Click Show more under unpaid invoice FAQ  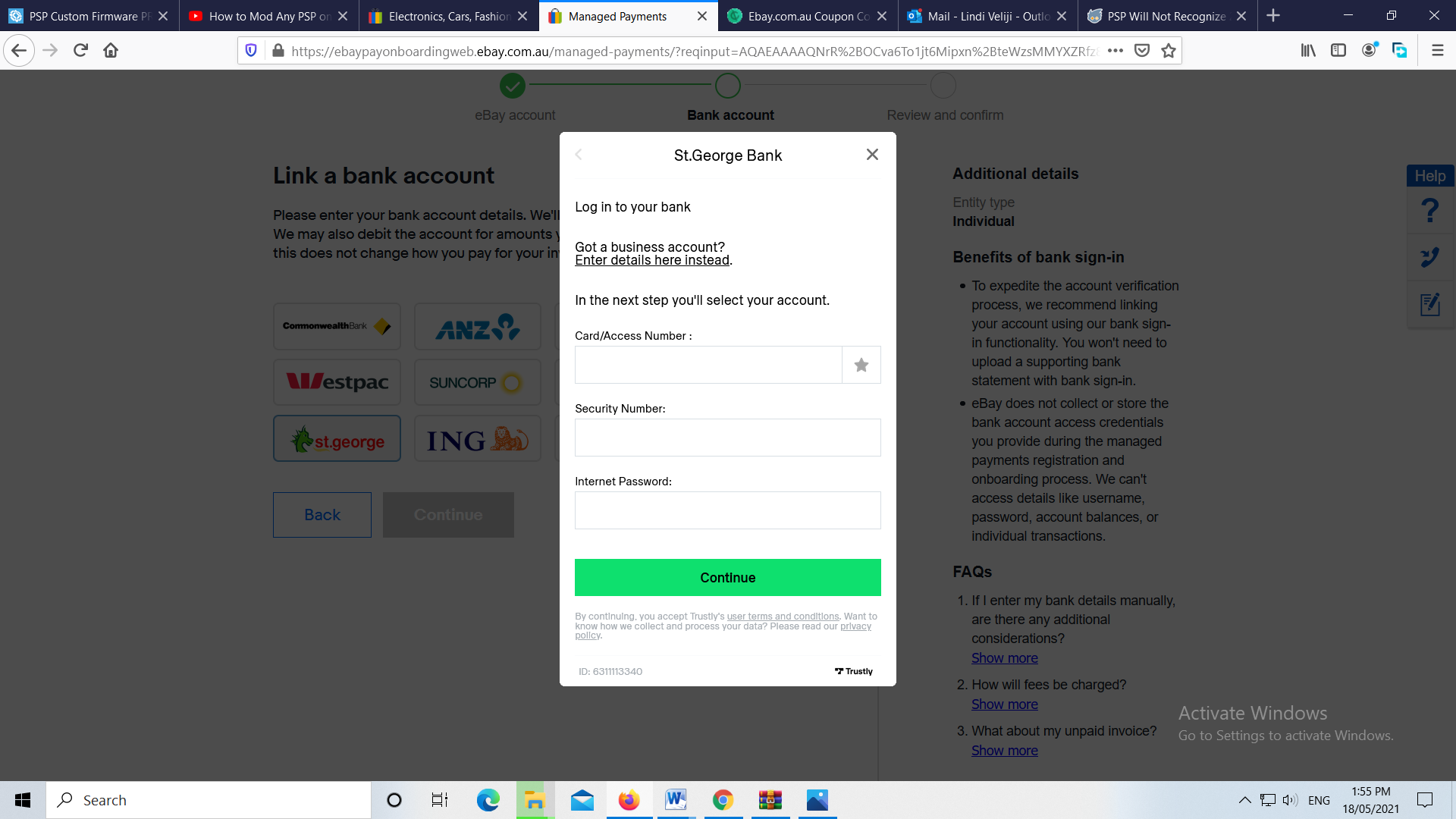point(1004,750)
